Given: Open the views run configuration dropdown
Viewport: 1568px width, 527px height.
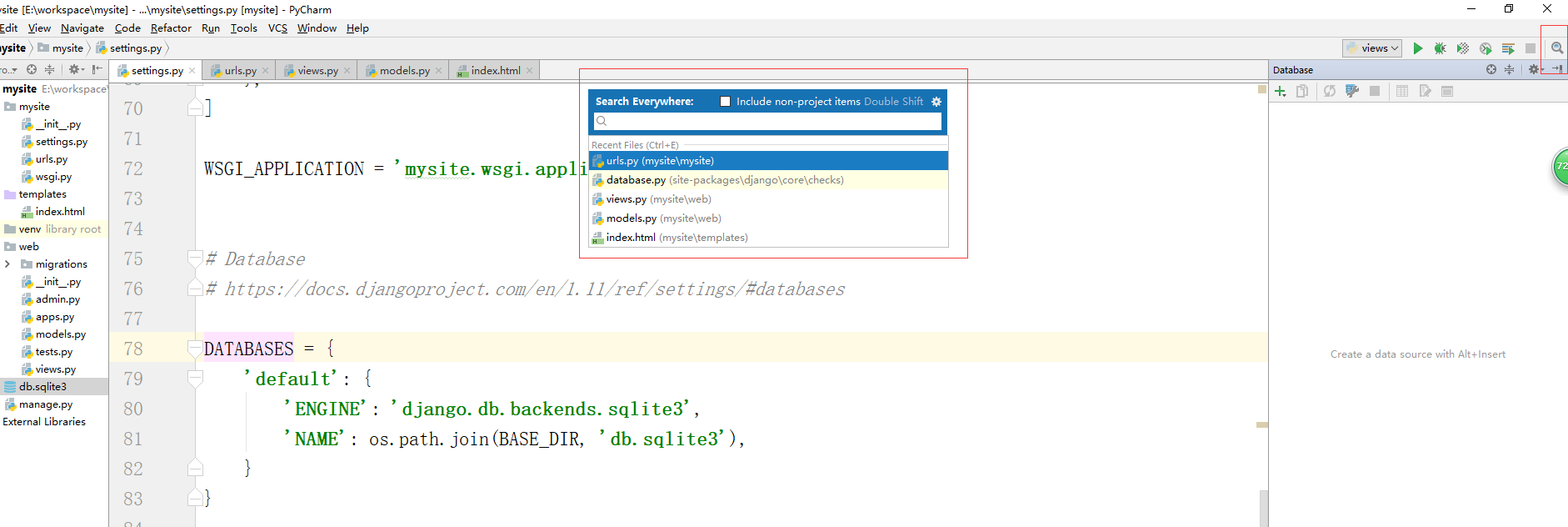Looking at the screenshot, I should click(x=1372, y=48).
